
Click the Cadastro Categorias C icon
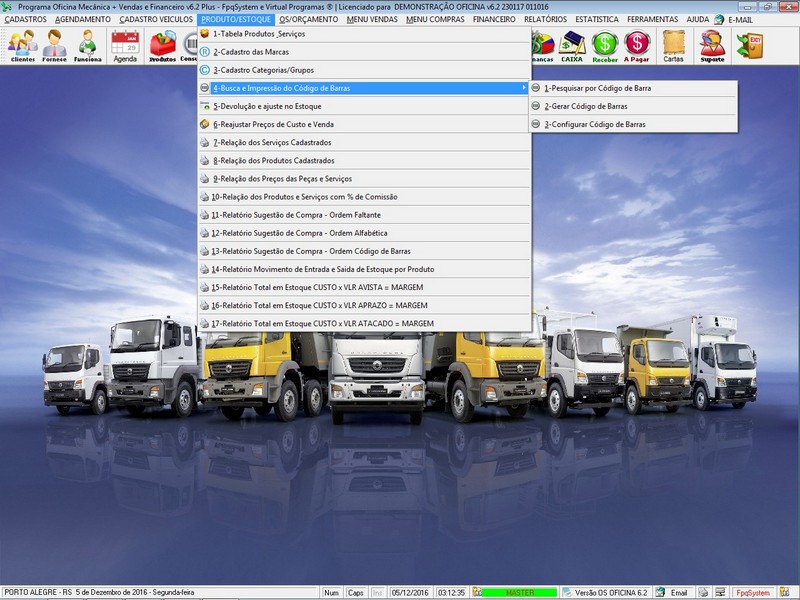point(205,70)
